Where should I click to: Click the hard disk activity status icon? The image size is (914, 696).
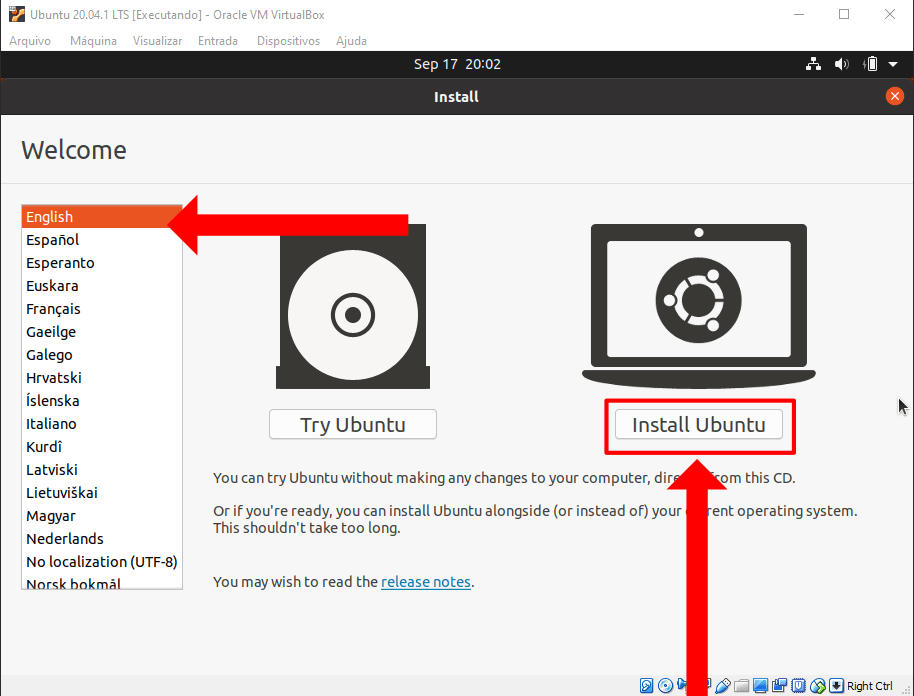[x=646, y=686]
